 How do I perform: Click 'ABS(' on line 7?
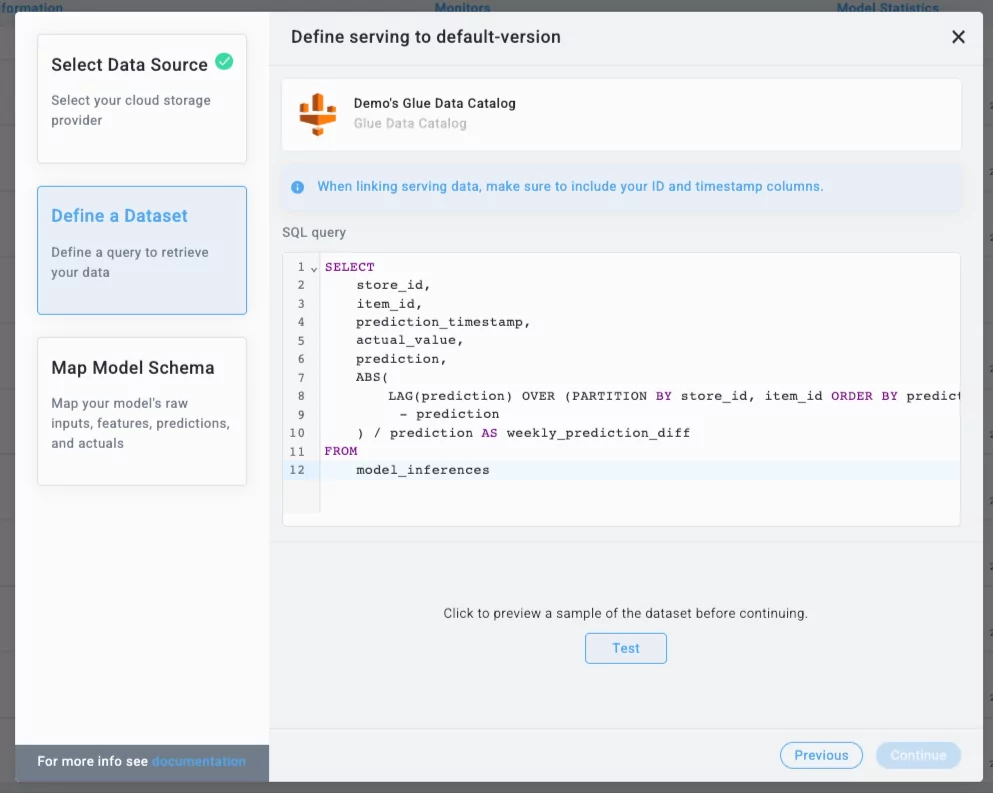[x=372, y=377]
